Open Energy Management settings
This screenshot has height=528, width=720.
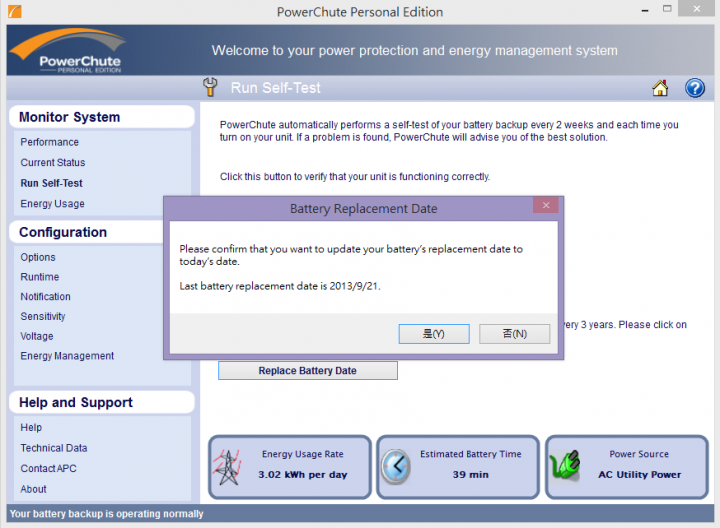(x=67, y=356)
